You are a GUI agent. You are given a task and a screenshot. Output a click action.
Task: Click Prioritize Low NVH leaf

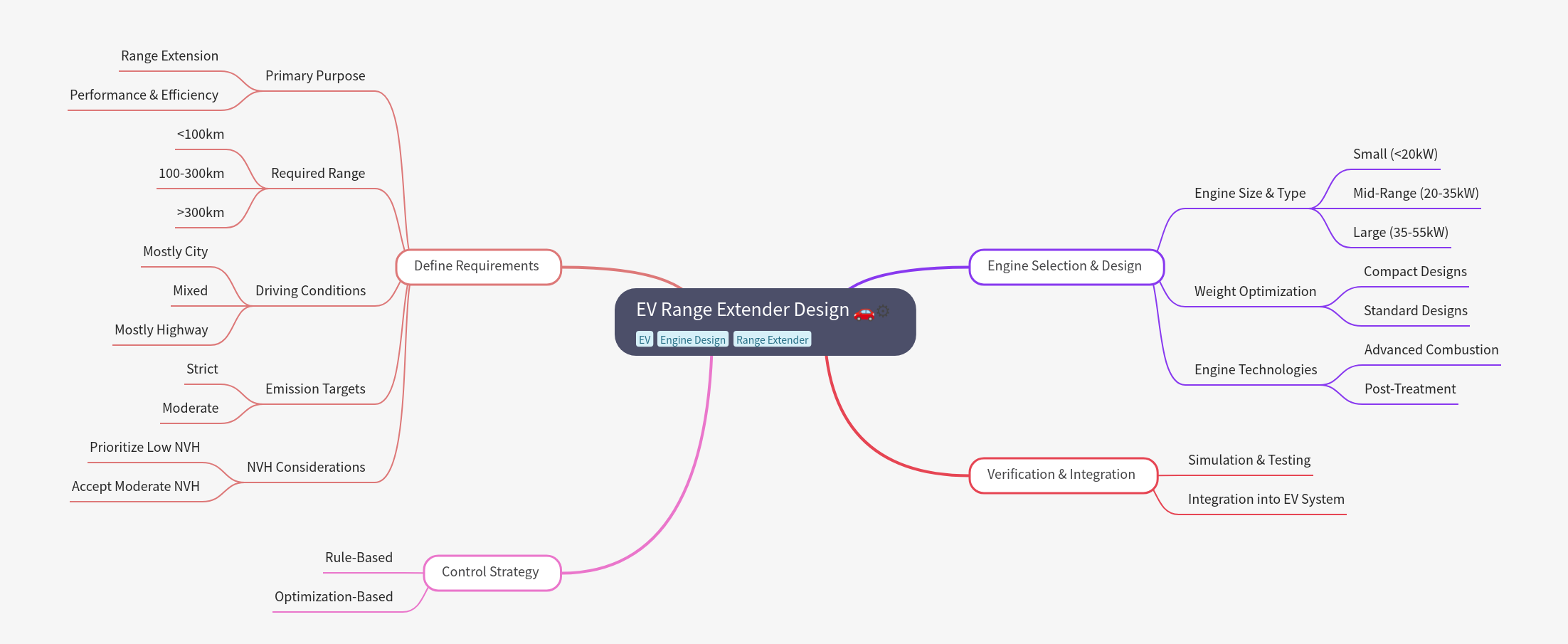click(144, 447)
